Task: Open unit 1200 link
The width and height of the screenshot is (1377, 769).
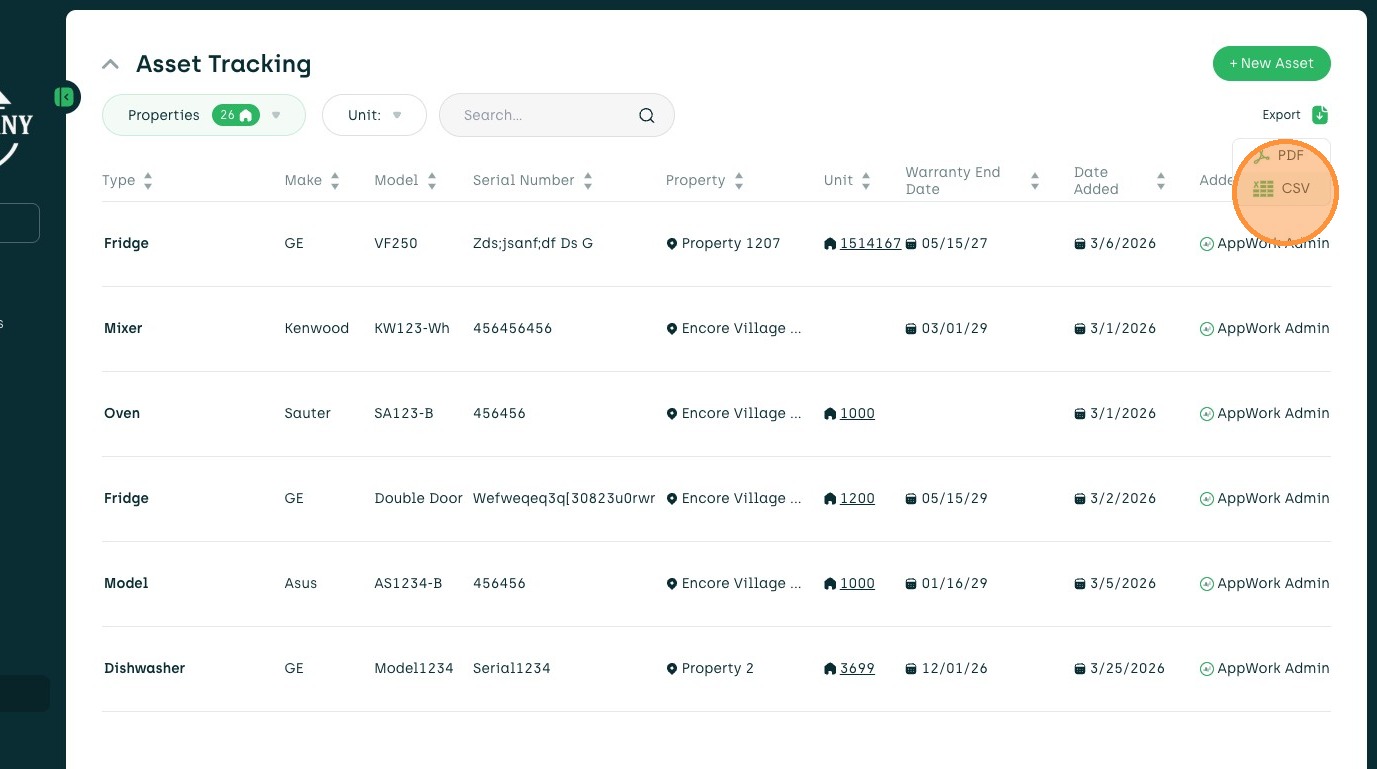Action: [x=857, y=498]
